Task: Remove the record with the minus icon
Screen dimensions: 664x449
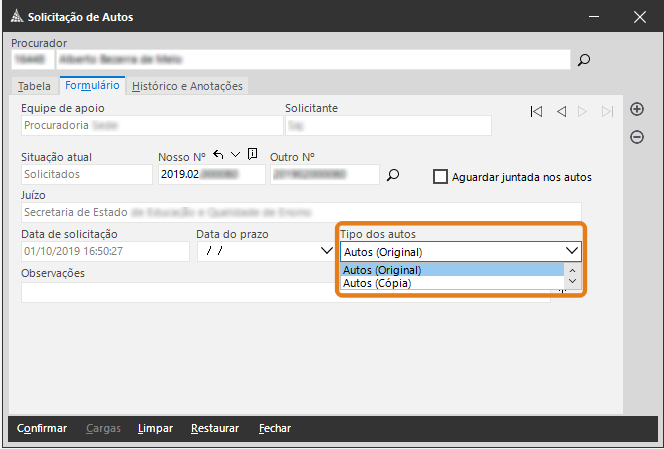Action: coord(637,137)
